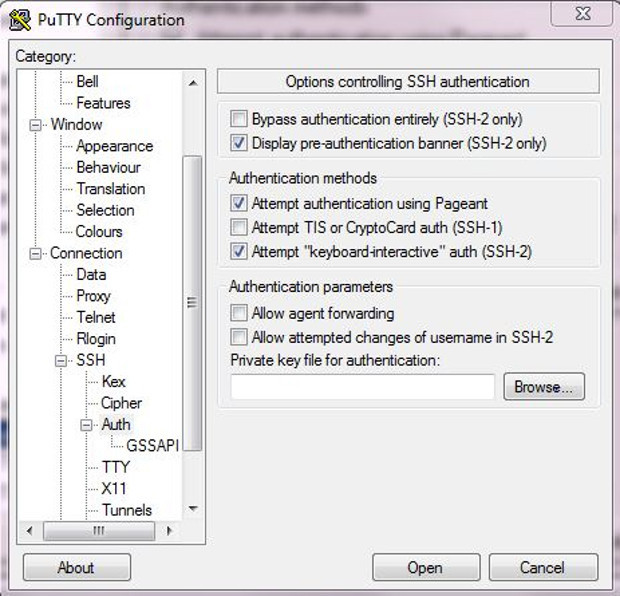
Task: Collapse the SSH tree node
Action: coord(60,361)
